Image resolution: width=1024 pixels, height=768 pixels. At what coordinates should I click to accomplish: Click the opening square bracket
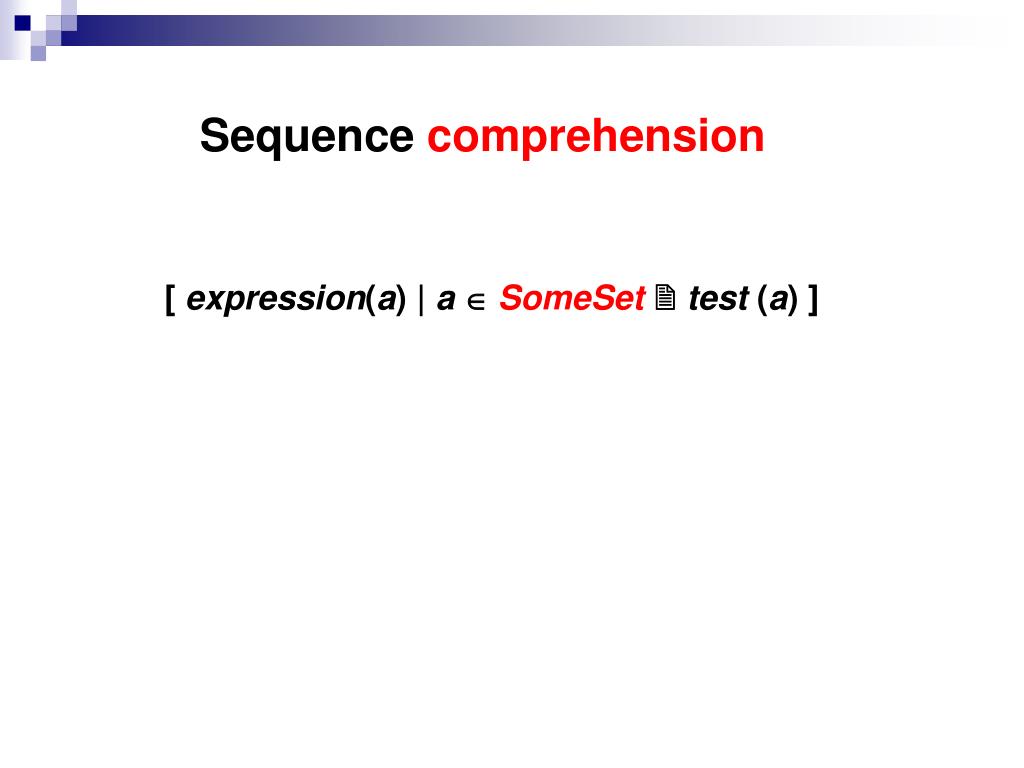(x=170, y=300)
